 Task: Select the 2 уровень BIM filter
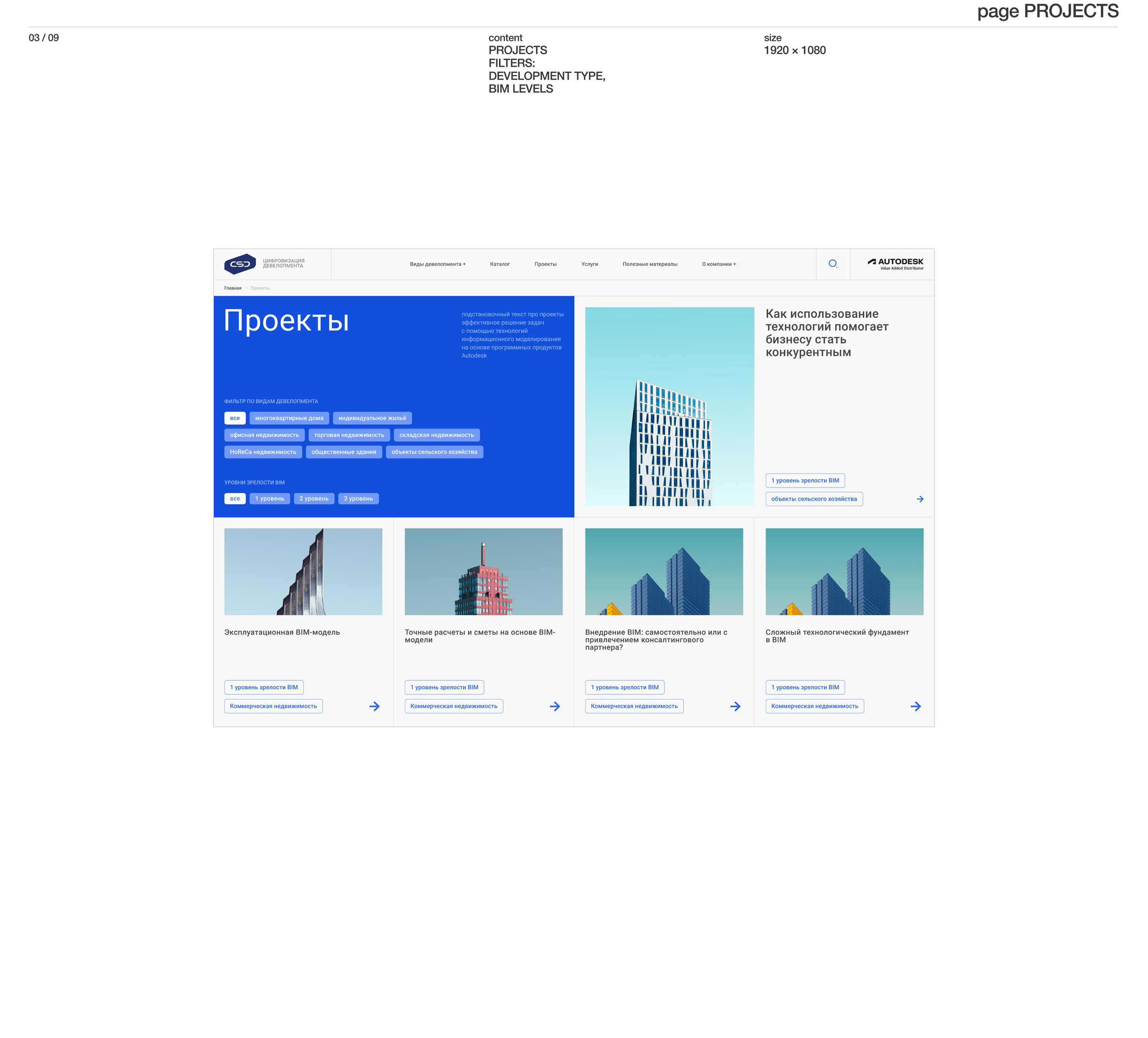(314, 498)
